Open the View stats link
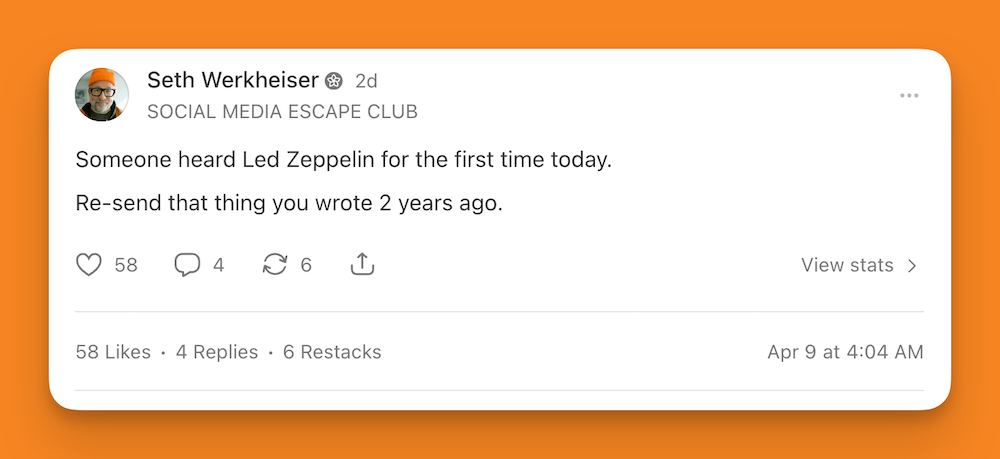The image size is (1000, 459). pos(847,265)
